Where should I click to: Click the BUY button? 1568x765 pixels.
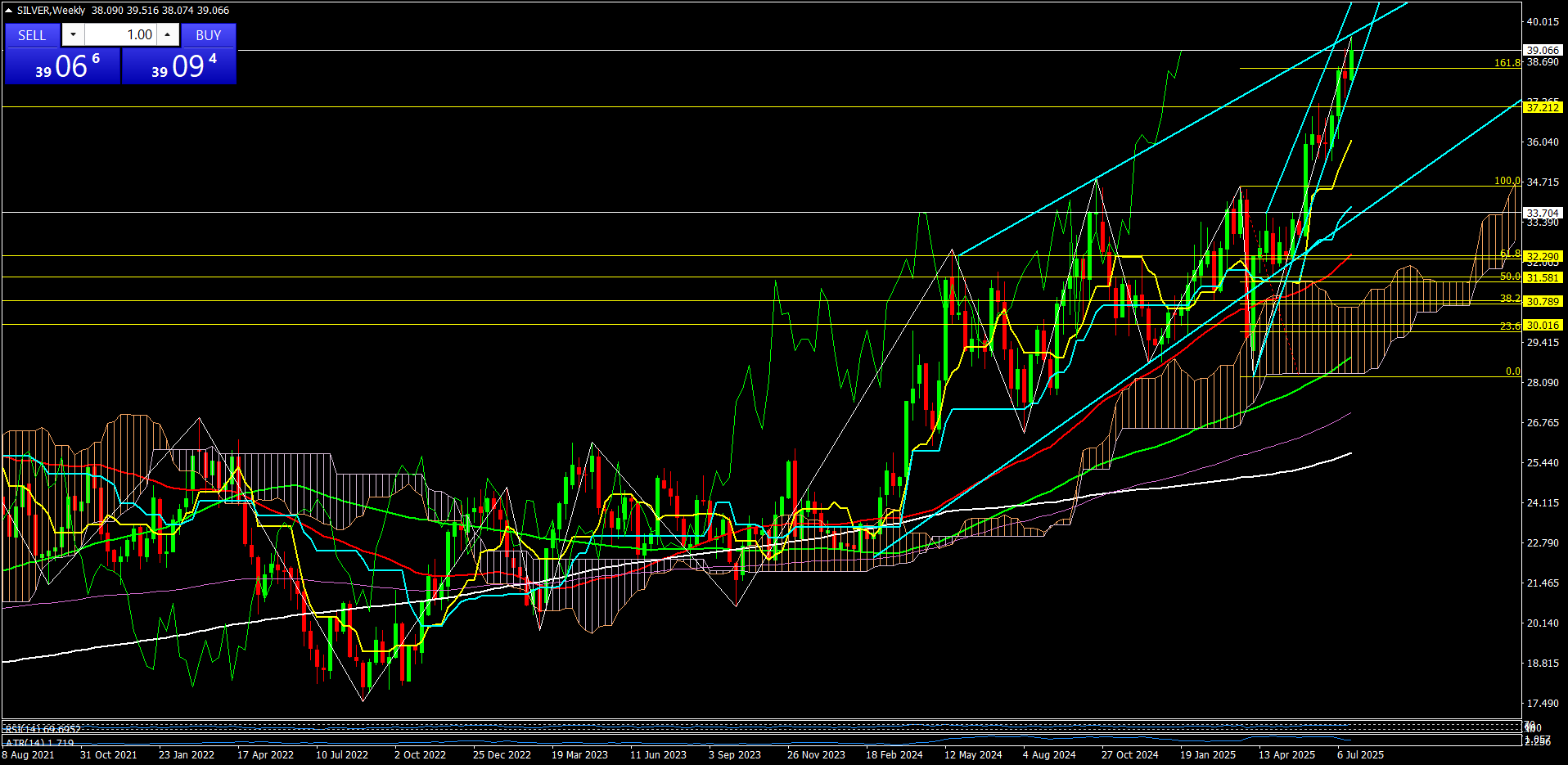[x=208, y=35]
